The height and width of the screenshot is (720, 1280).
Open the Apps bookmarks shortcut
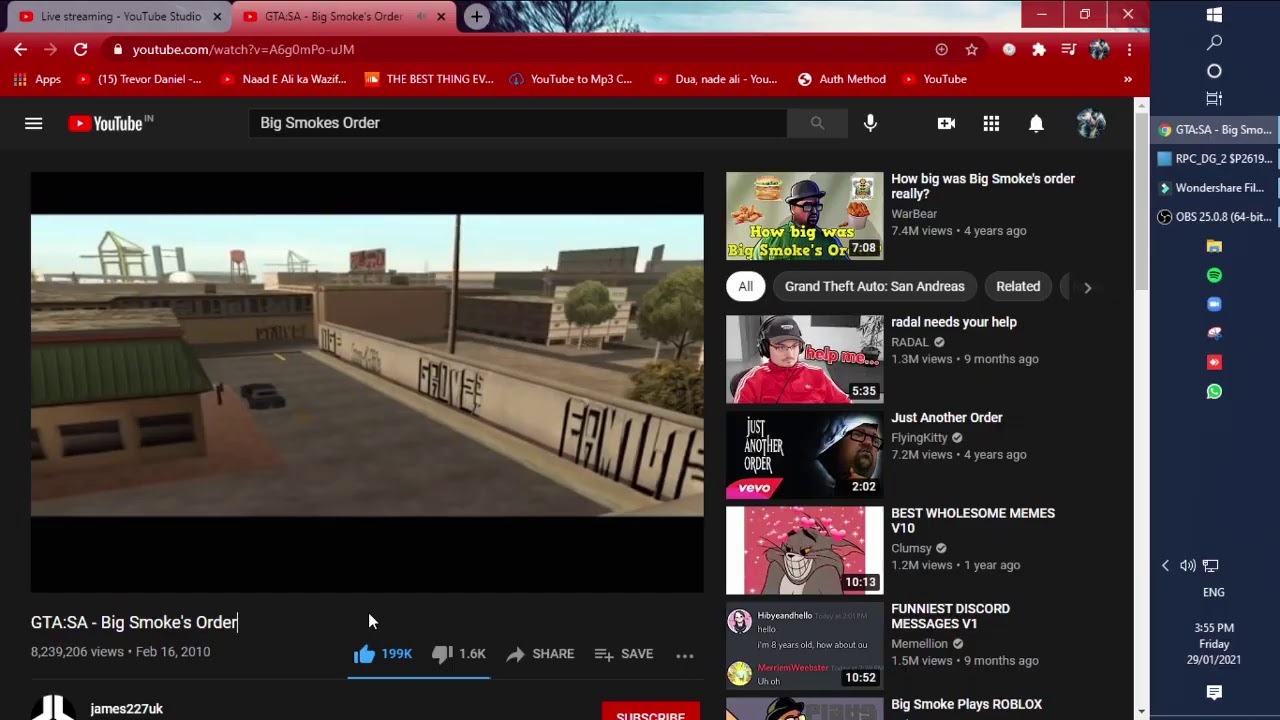click(x=37, y=79)
